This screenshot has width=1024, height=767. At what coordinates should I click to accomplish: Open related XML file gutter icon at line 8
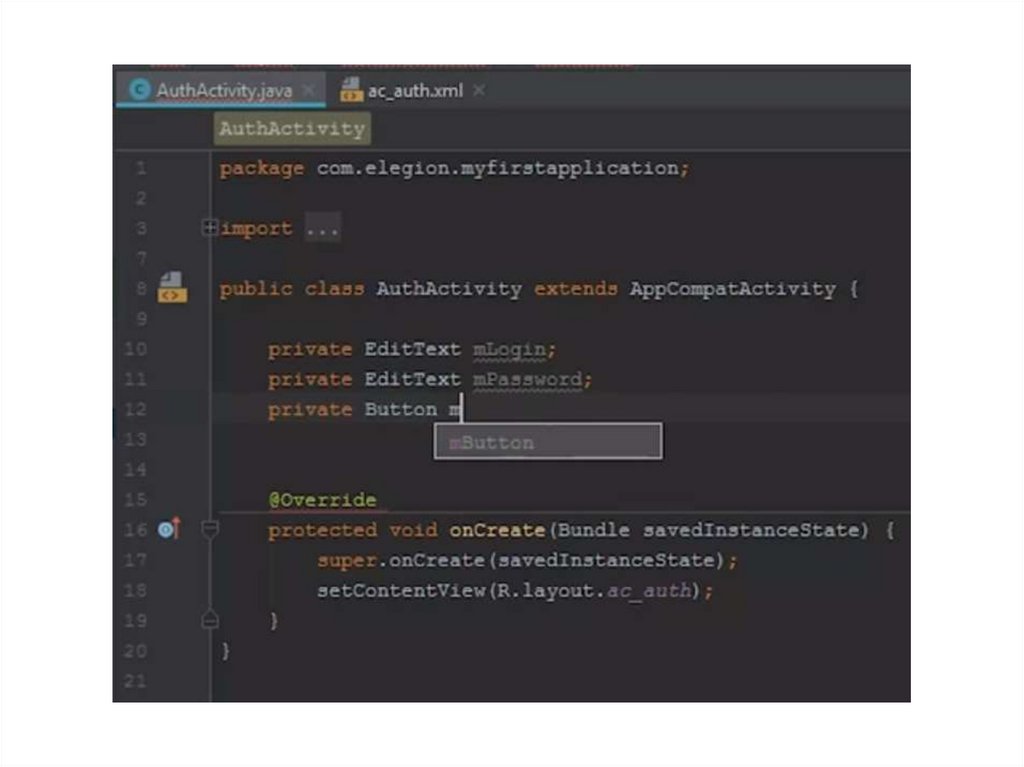point(171,288)
